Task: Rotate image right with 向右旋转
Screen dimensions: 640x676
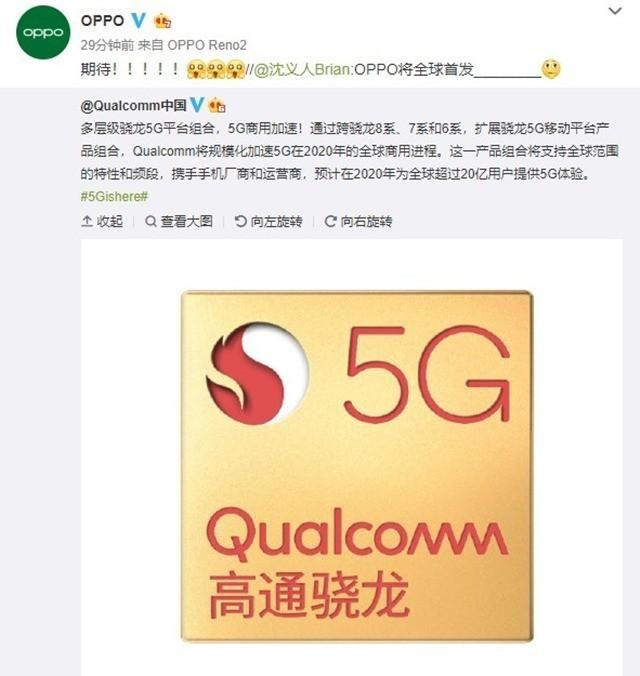Action: (358, 221)
